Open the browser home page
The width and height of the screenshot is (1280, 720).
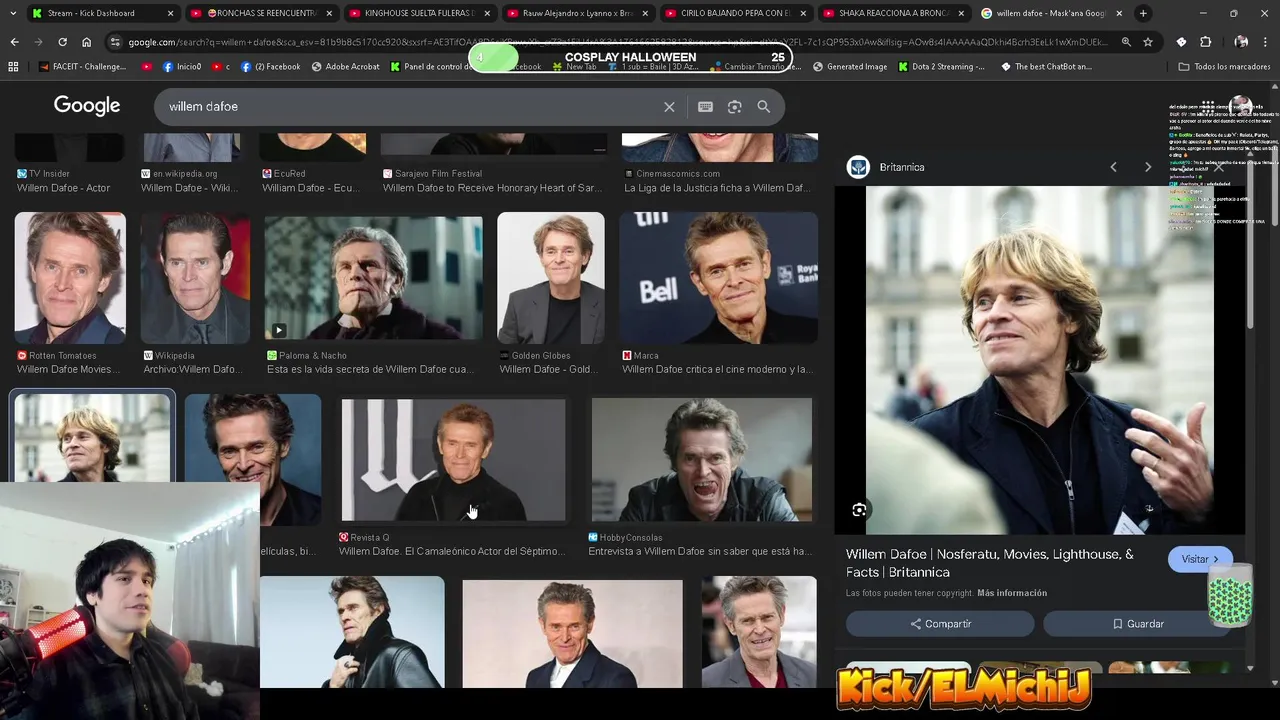86,42
